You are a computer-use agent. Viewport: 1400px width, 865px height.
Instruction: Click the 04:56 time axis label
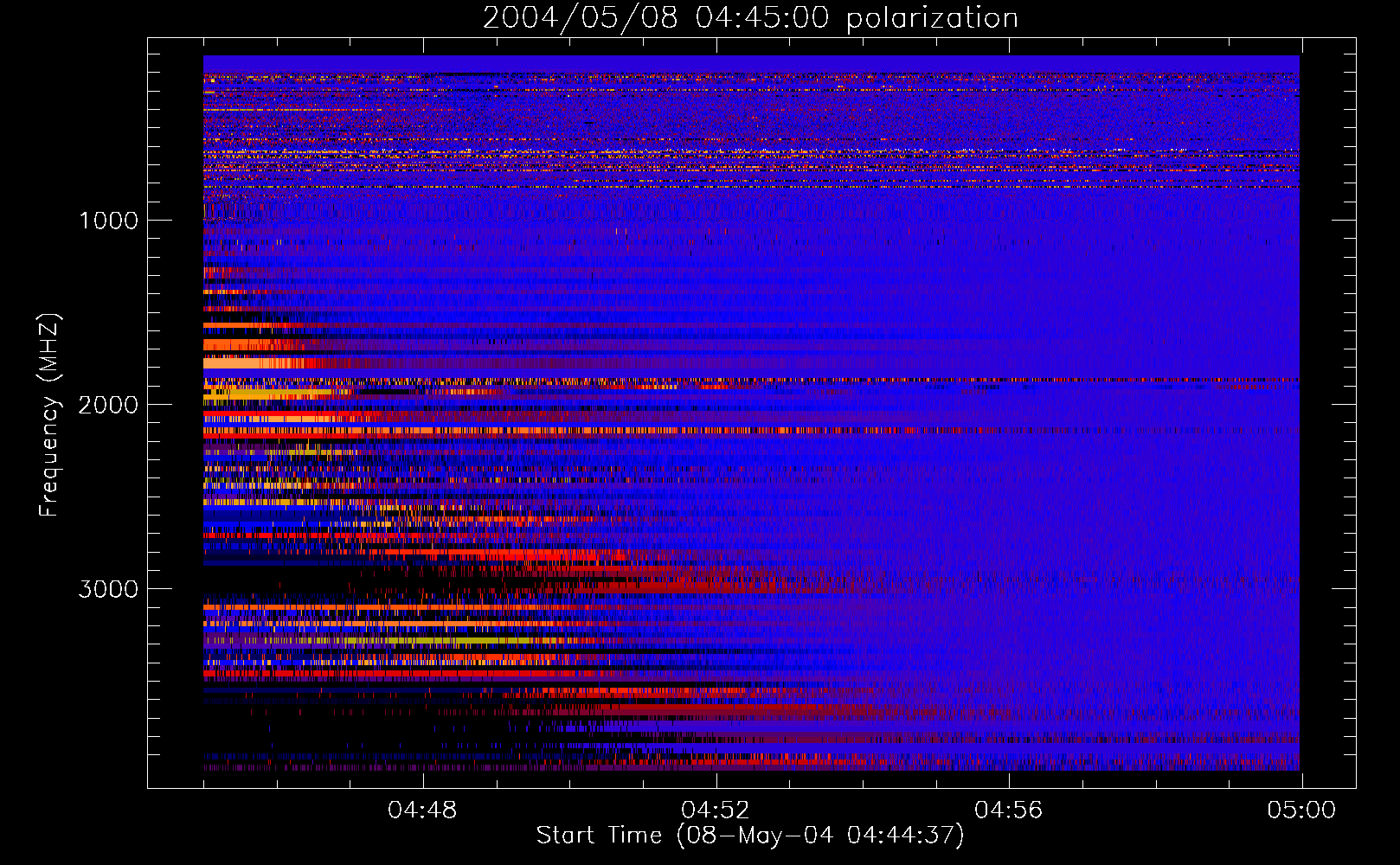pyautogui.click(x=1009, y=811)
